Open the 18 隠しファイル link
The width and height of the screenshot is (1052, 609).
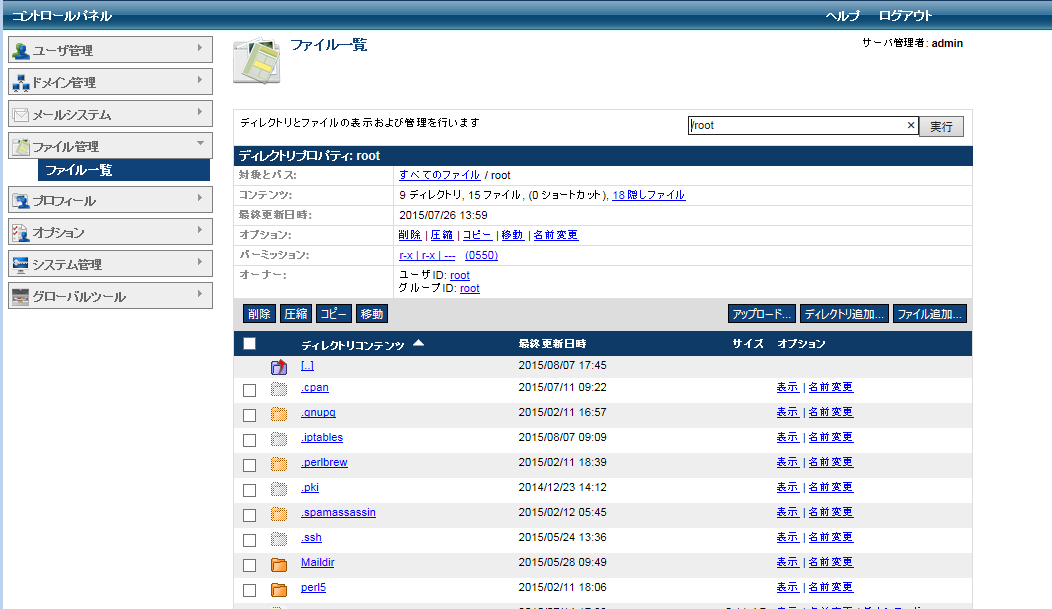click(649, 195)
